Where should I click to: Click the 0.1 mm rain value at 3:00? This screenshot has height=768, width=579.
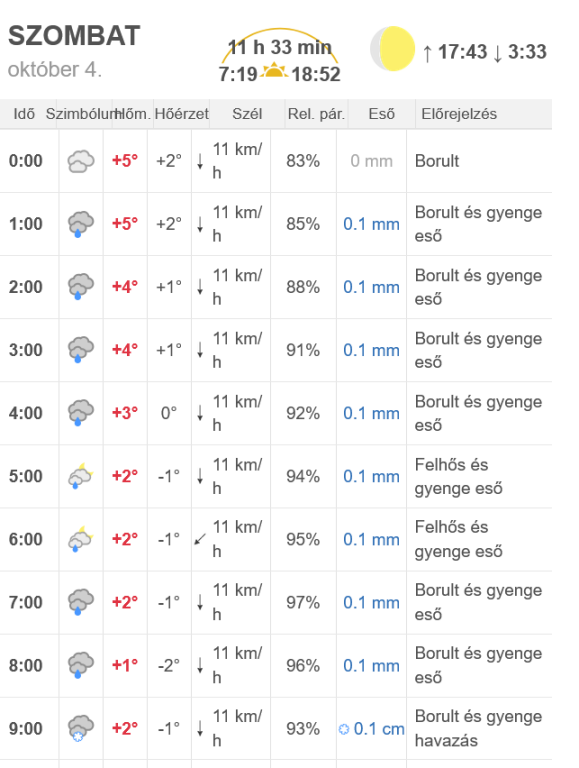tap(371, 350)
